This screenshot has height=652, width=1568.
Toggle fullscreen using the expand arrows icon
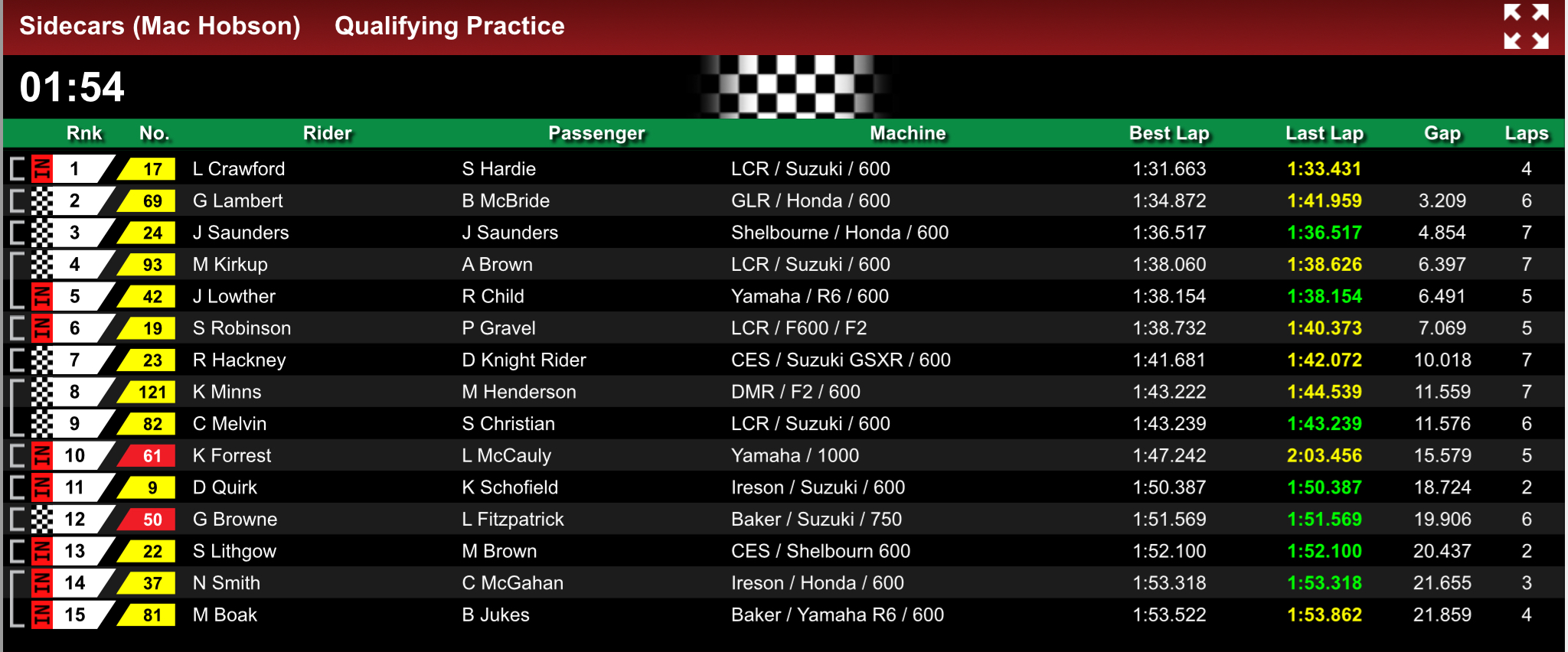1526,26
